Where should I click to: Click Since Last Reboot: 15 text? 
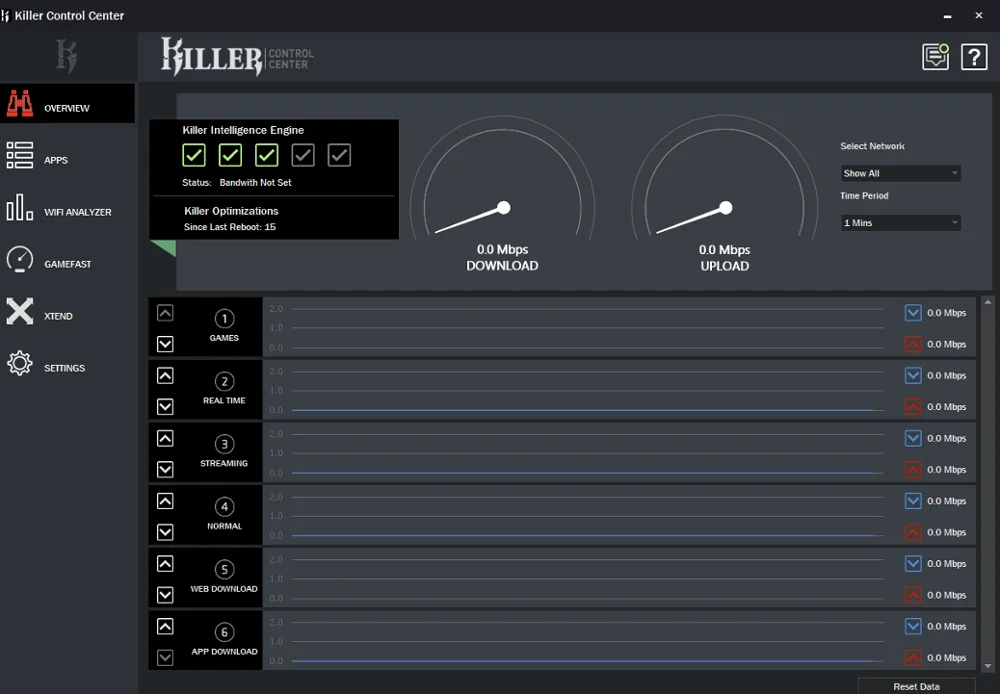click(230, 227)
